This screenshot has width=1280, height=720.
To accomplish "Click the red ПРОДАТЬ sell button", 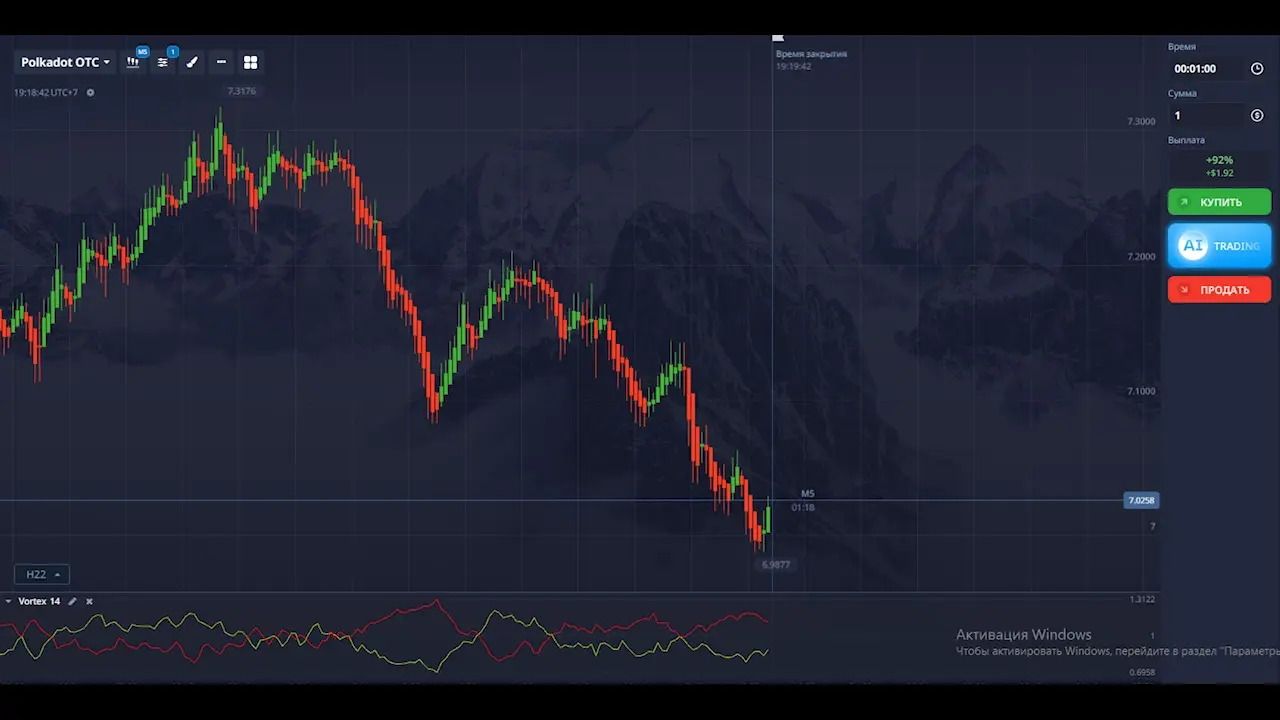I will [1219, 290].
